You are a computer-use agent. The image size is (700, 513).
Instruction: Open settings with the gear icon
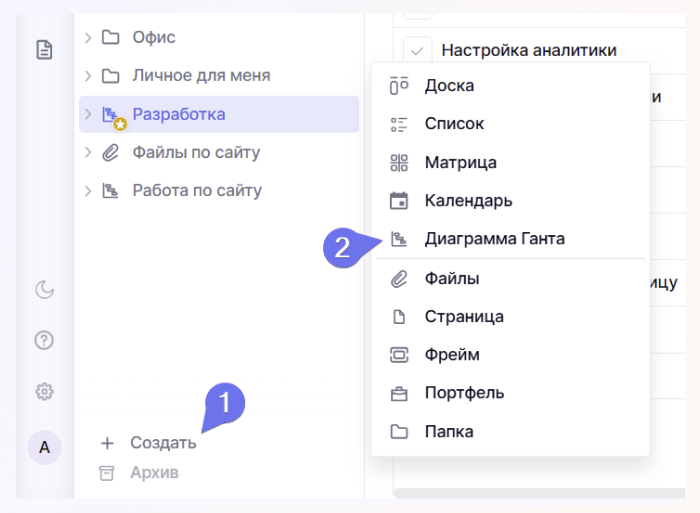[x=44, y=391]
